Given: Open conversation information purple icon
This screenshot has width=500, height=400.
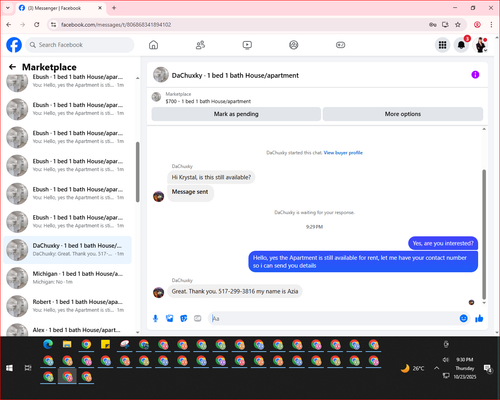Looking at the screenshot, I should click(475, 75).
